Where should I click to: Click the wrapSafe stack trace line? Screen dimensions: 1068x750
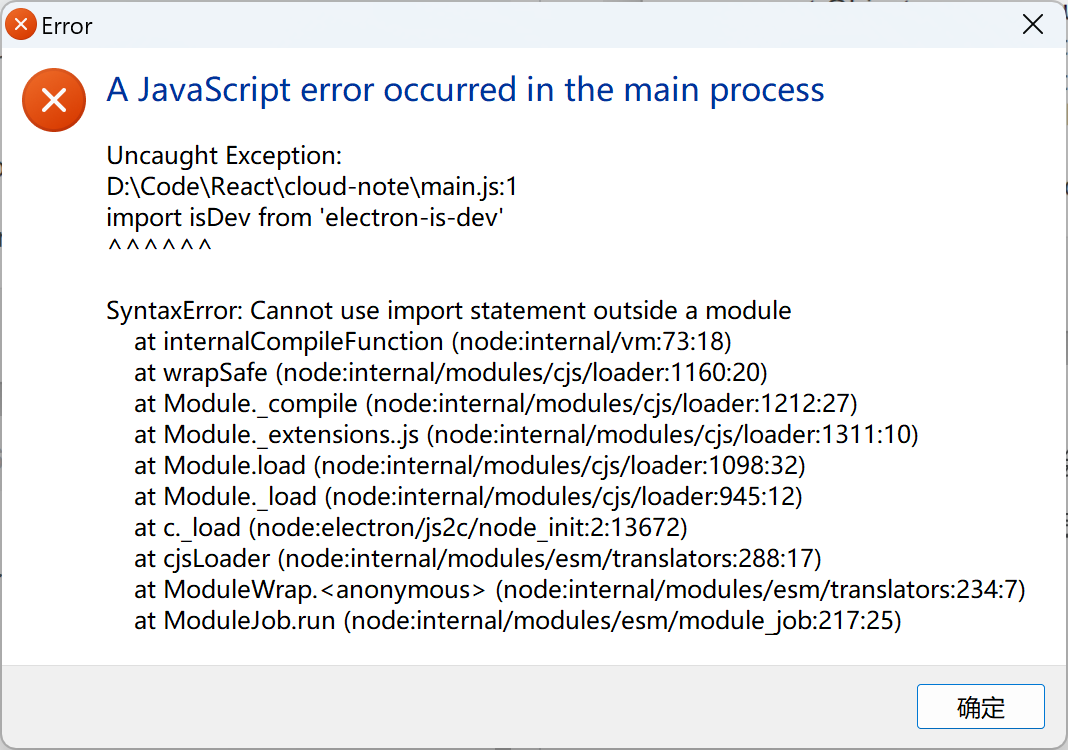[450, 373]
